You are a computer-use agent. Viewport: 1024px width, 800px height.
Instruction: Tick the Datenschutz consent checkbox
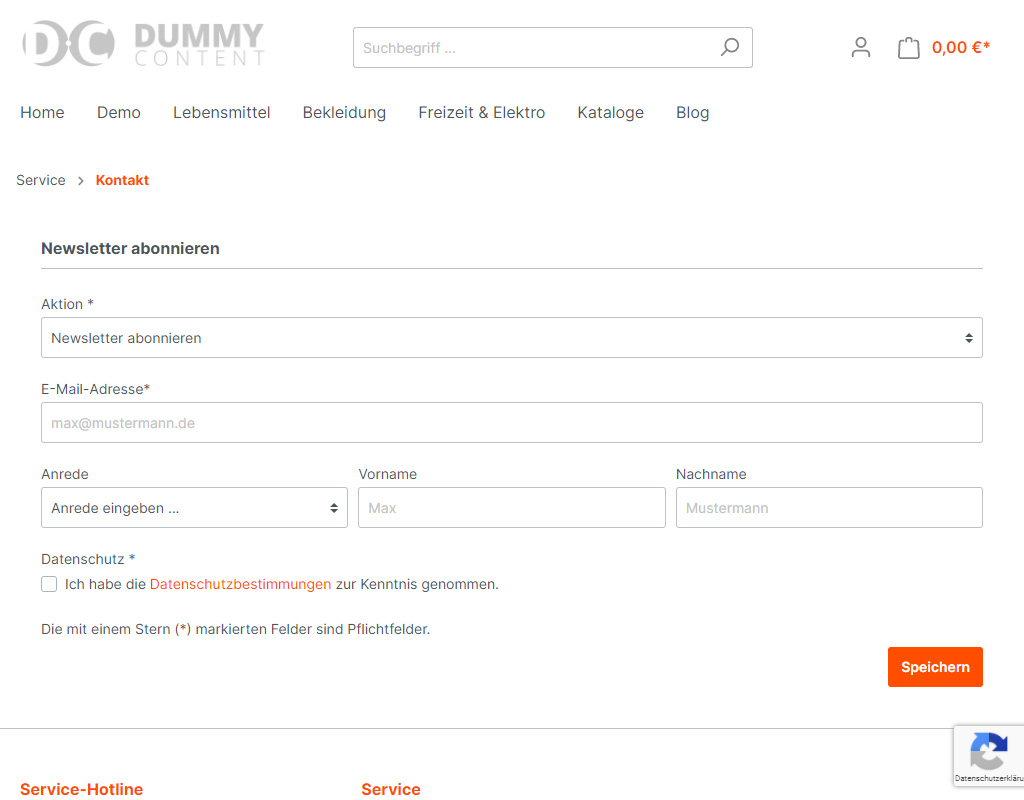(49, 584)
